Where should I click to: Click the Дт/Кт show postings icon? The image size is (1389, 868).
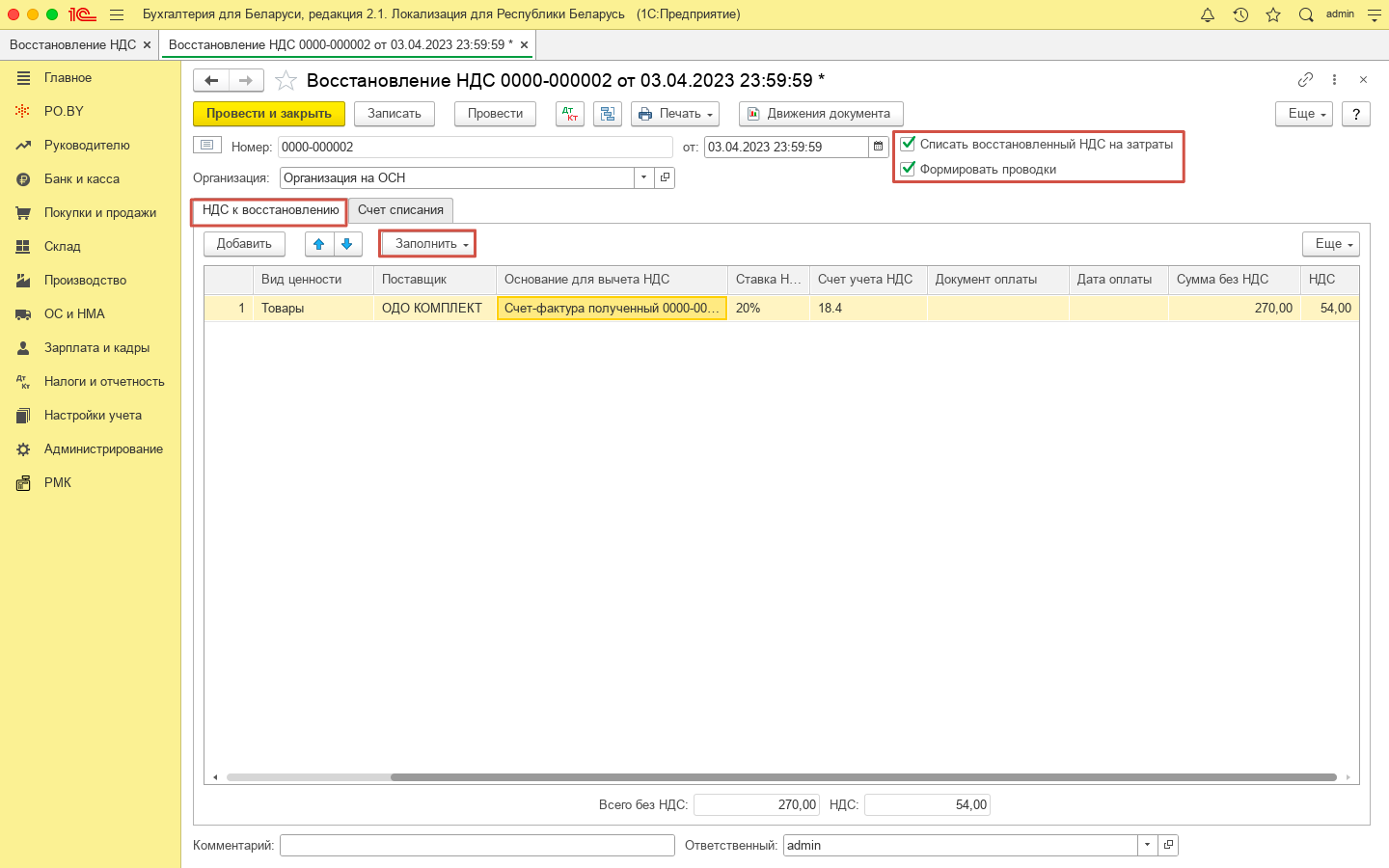tap(570, 114)
